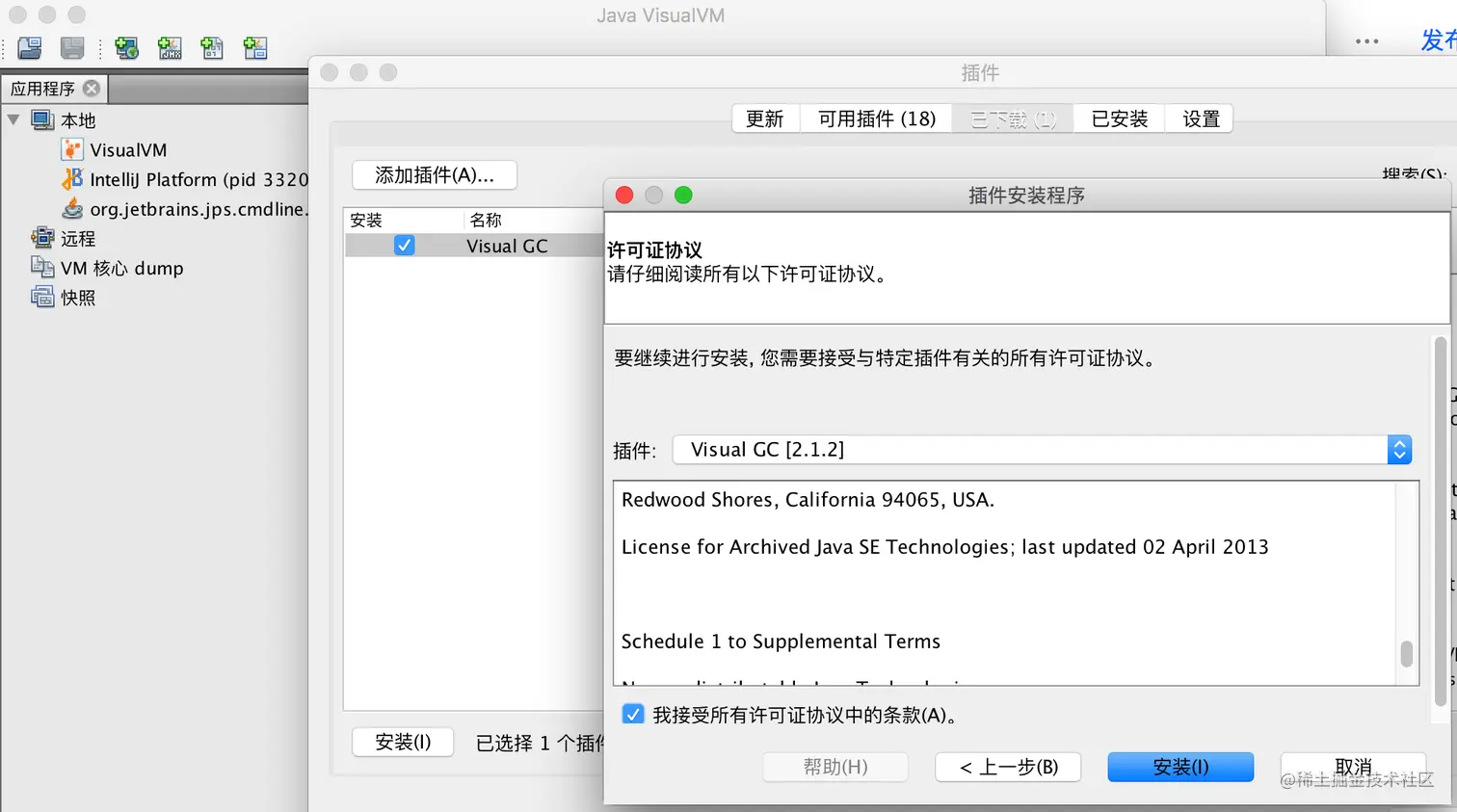This screenshot has height=812, width=1457.
Task: Toggle 我接受所有许可证协议中的条款 checkbox
Action: click(x=633, y=715)
